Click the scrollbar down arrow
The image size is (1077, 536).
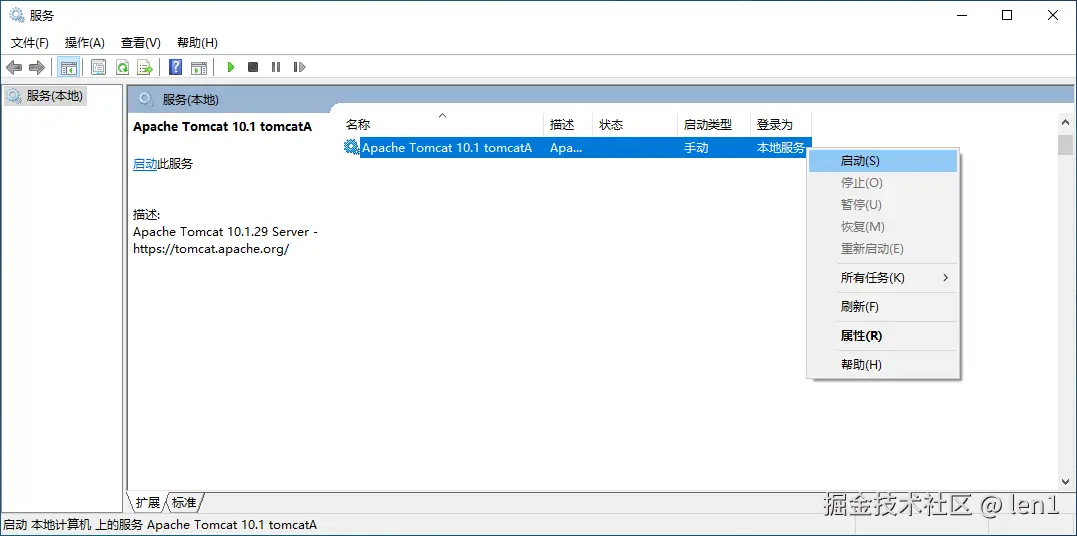pos(1065,482)
